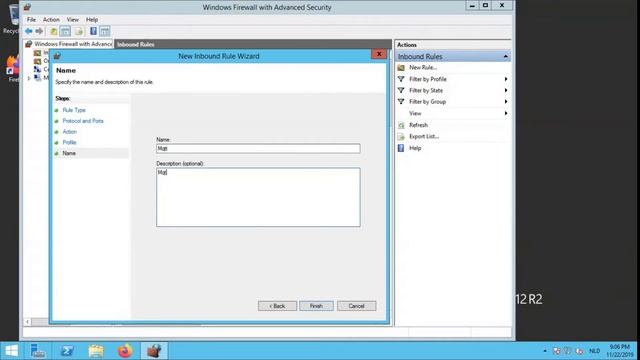Viewport: 640px width, 360px height.
Task: Select the Name wizard step
Action: tap(69, 153)
